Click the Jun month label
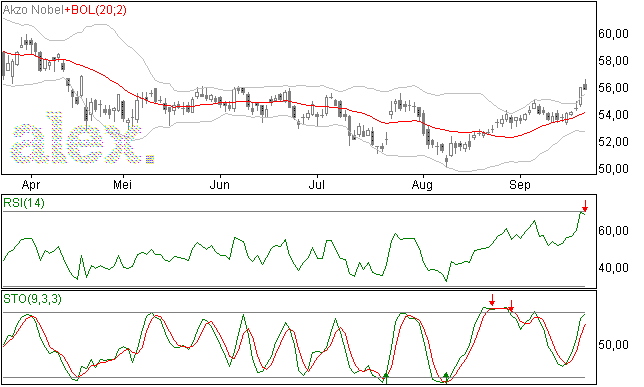 (x=219, y=185)
